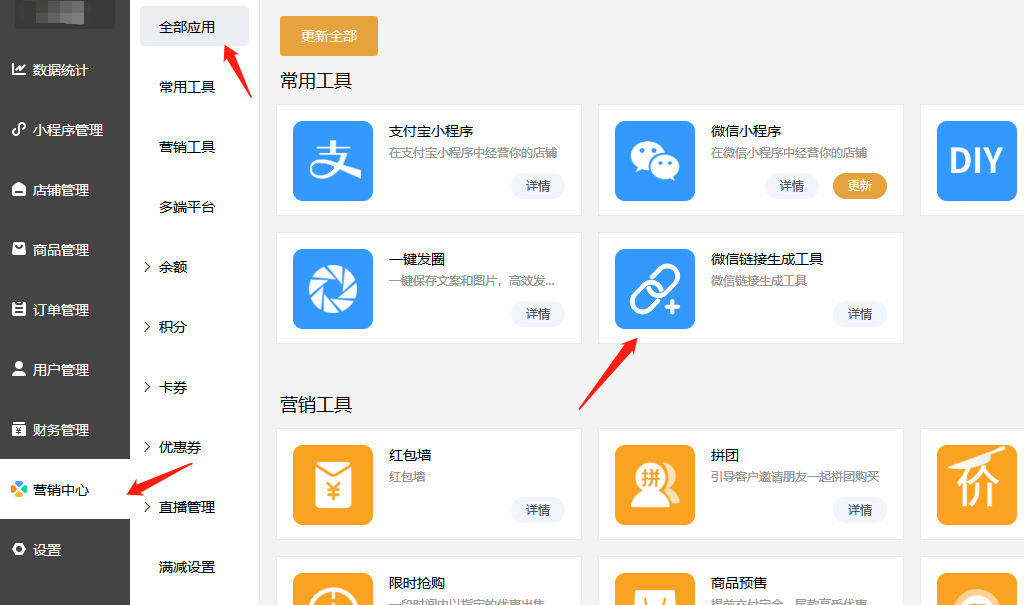Viewport: 1024px width, 605px height.
Task: View 详情 for 微信链接生成工具
Action: coord(860,314)
